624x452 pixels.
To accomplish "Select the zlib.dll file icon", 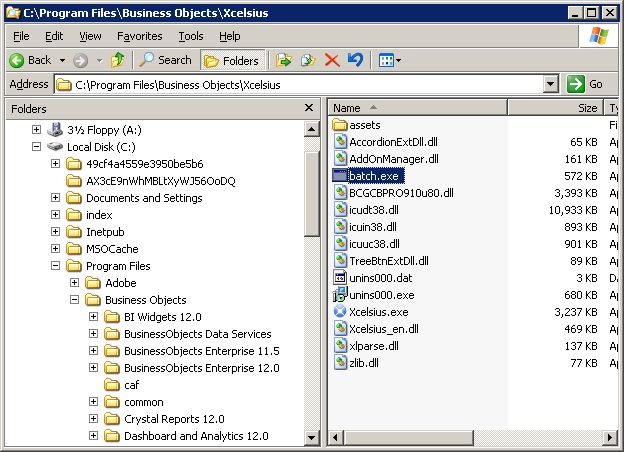I will coord(340,362).
